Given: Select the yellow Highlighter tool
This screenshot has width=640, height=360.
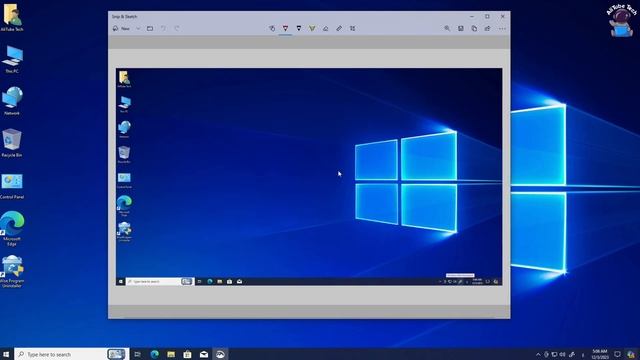Looking at the screenshot, I should coord(312,29).
